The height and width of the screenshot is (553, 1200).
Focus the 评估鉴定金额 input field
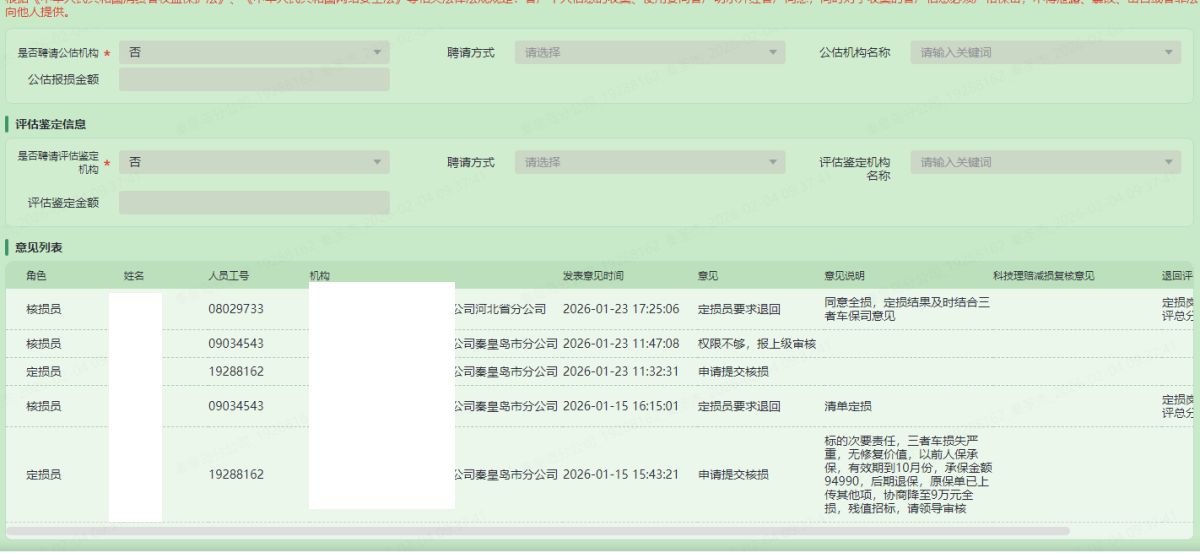click(254, 203)
